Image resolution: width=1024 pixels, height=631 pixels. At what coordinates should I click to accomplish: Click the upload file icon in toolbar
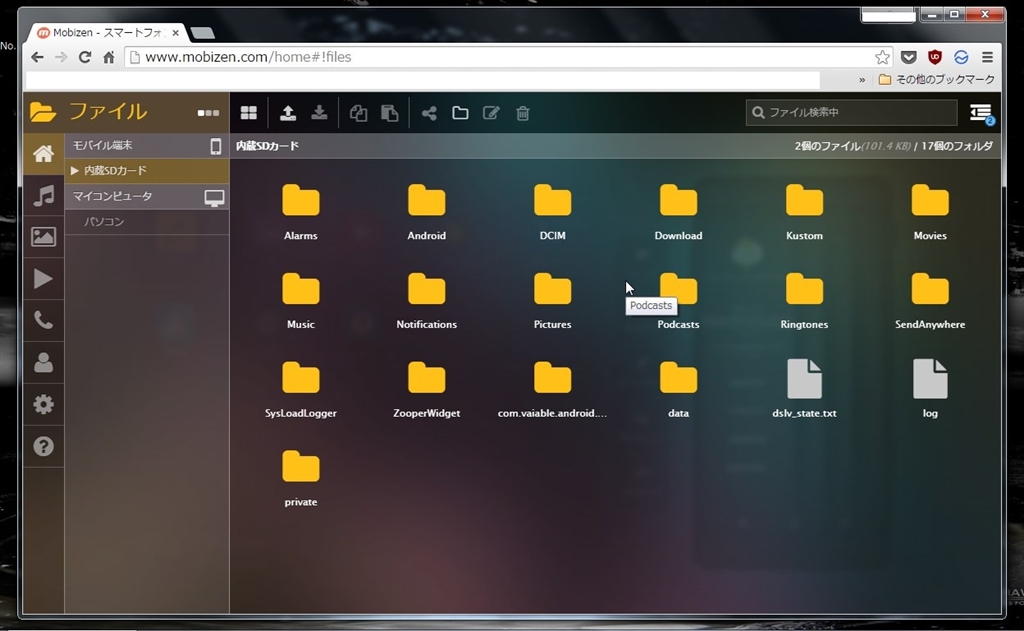pos(288,113)
